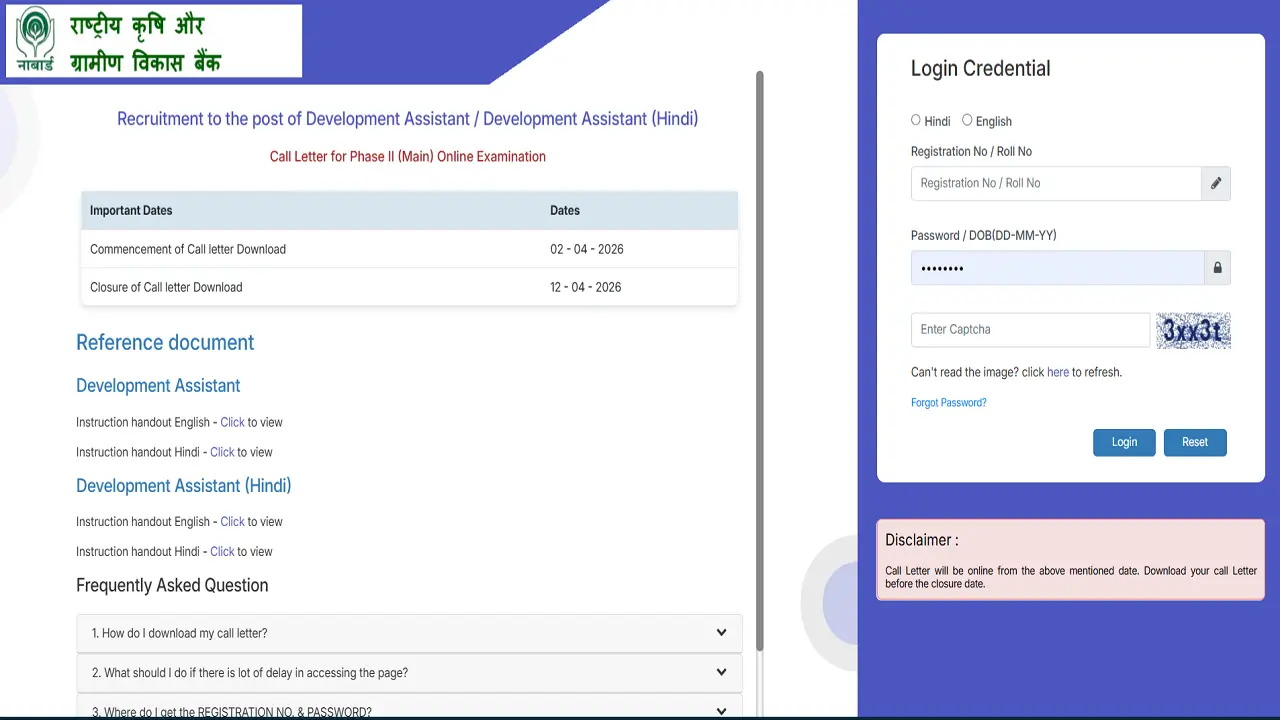Open the Forgot Password link
Viewport: 1280px width, 720px height.
(x=948, y=402)
